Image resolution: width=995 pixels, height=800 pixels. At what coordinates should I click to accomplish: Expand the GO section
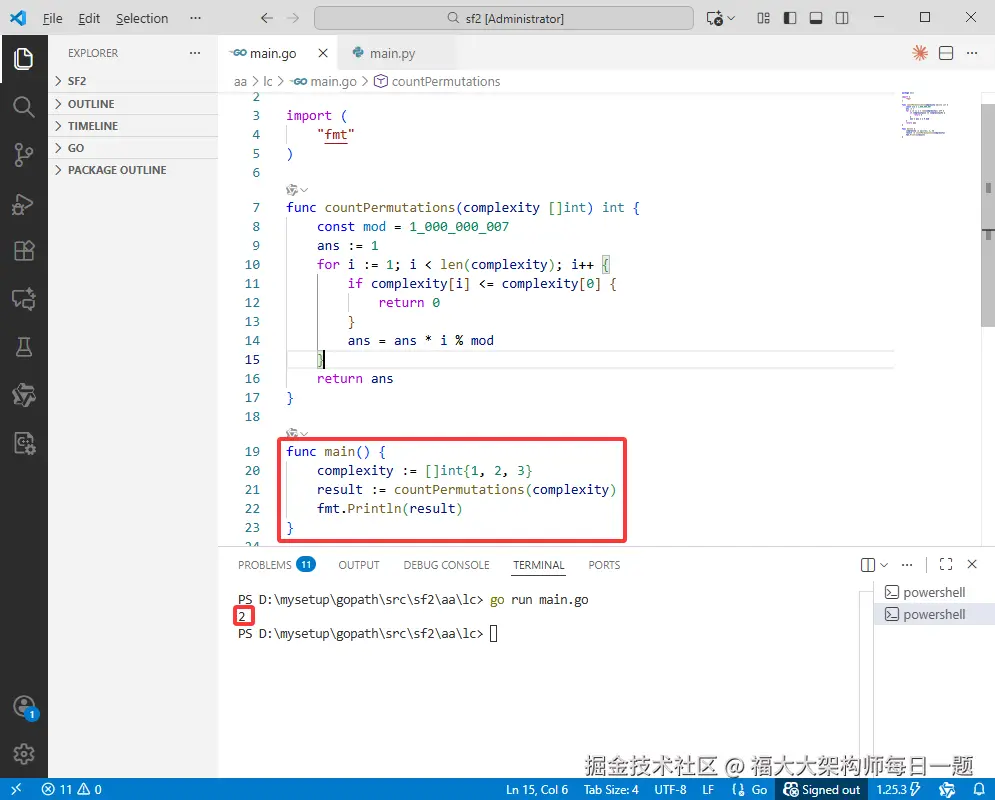point(133,148)
